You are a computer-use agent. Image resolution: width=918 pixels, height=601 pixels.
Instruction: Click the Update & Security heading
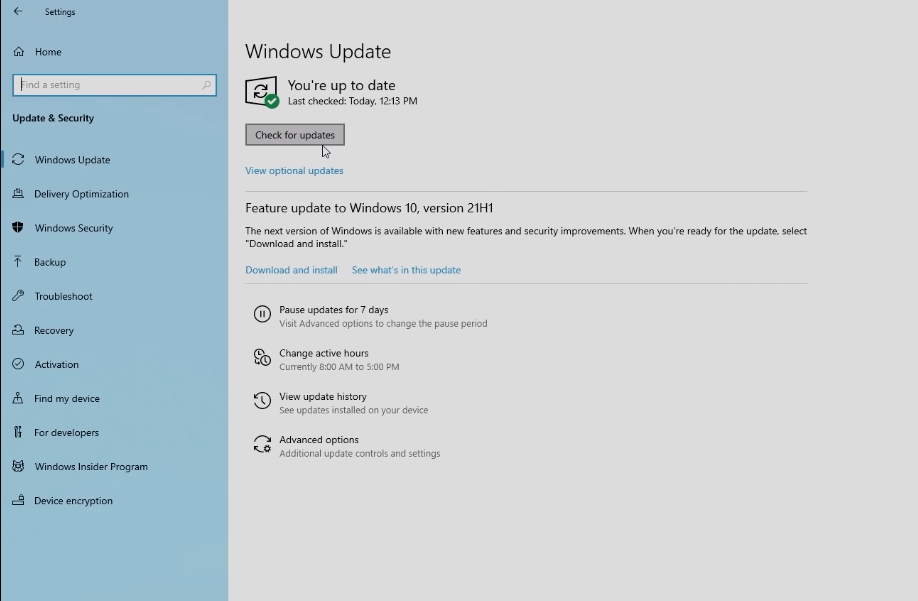click(x=53, y=118)
